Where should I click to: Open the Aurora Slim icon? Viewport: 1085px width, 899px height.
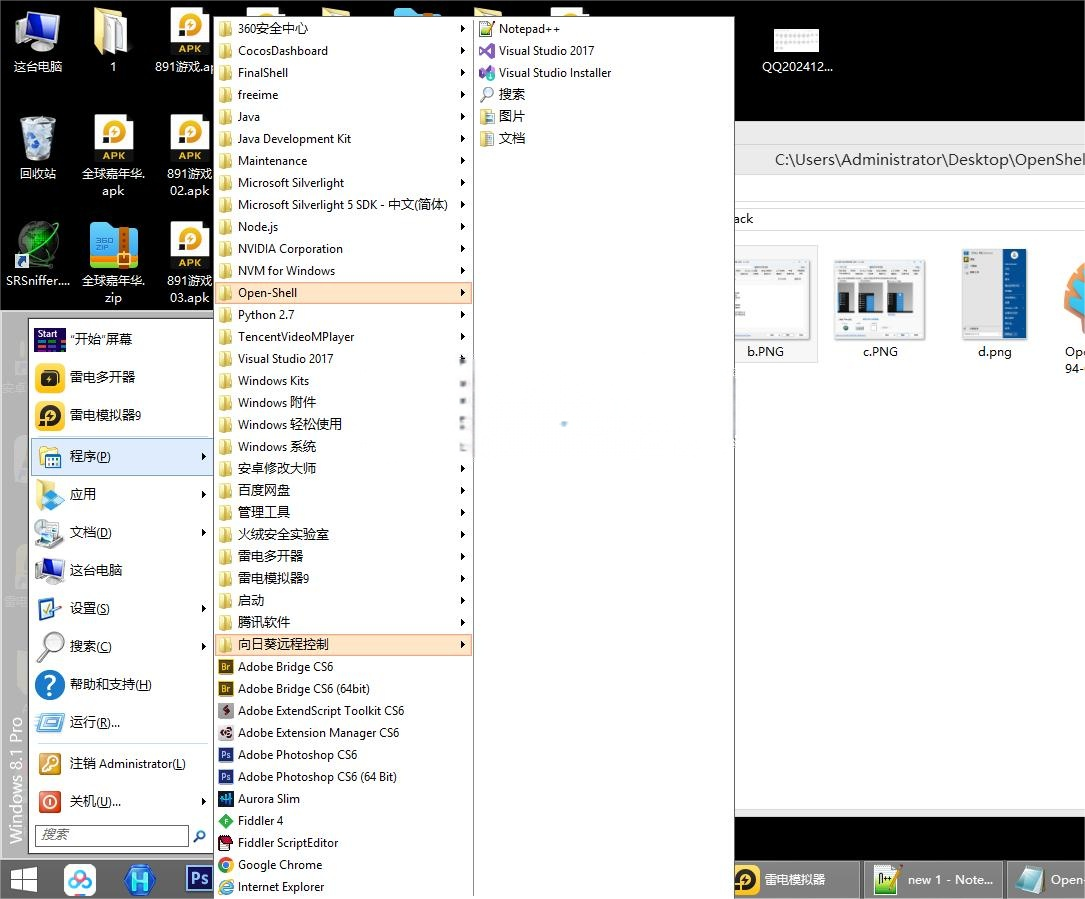[226, 799]
